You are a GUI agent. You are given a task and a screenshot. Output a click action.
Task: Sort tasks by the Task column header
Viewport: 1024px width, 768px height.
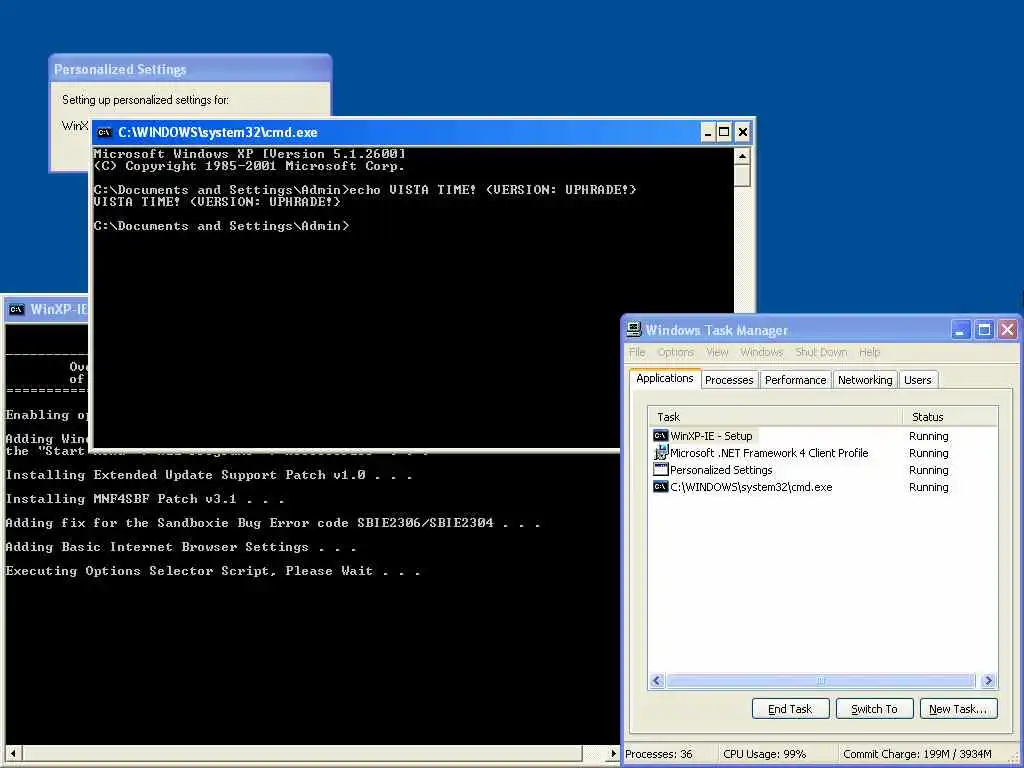pyautogui.click(x=776, y=417)
